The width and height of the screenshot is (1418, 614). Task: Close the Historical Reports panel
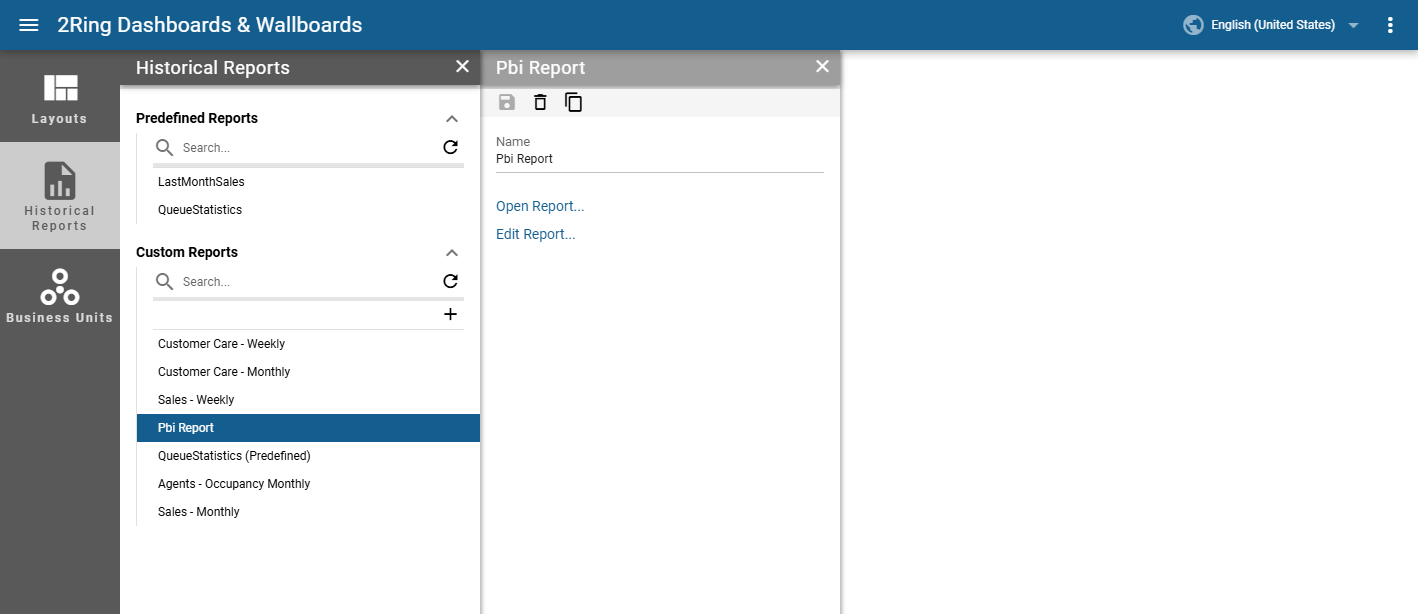tap(462, 67)
